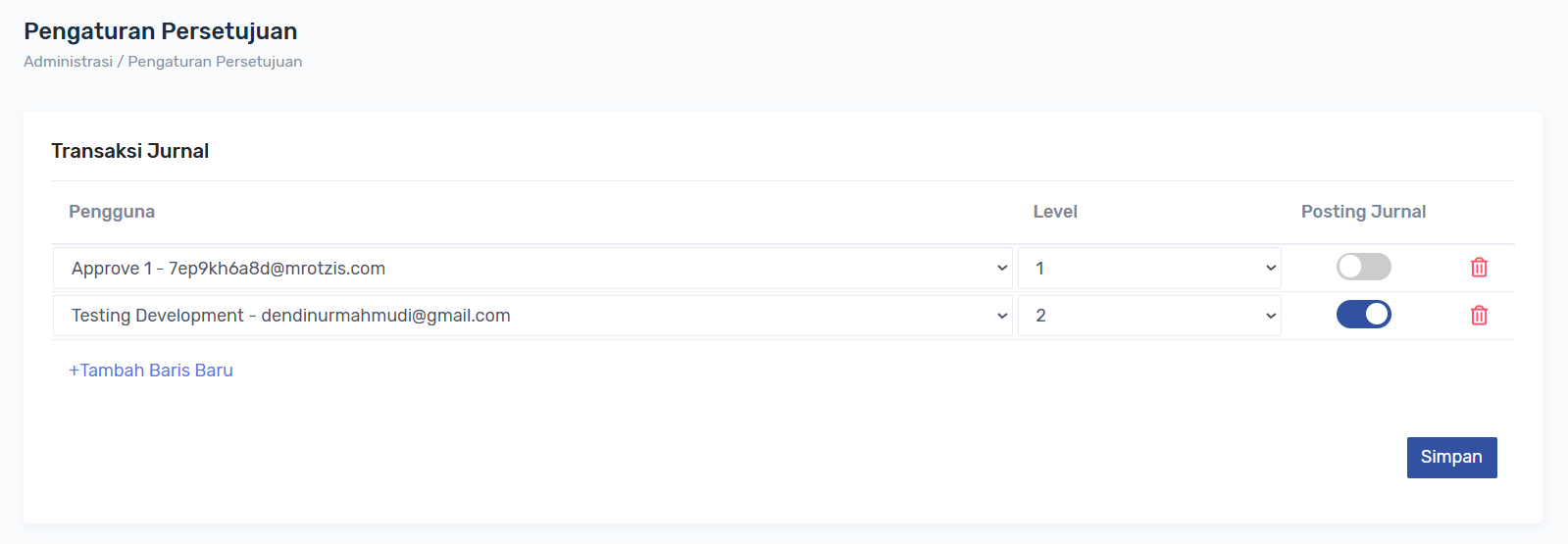Delete the Approve 1 approver row
1568x544 pixels.
click(1479, 268)
